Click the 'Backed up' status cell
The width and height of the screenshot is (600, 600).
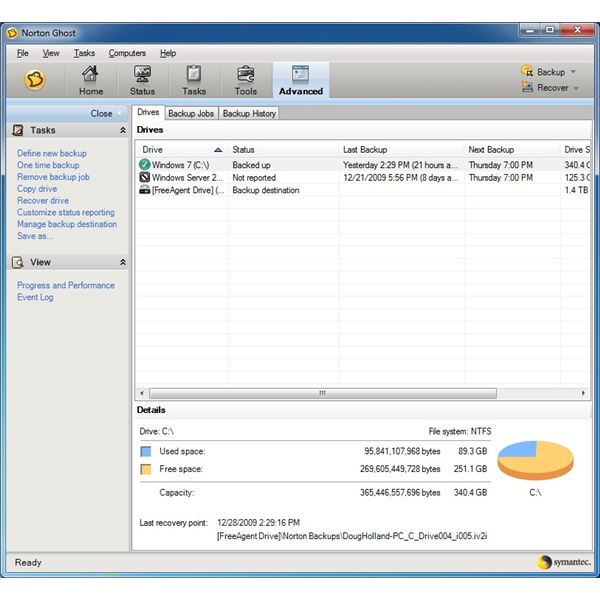click(x=251, y=165)
